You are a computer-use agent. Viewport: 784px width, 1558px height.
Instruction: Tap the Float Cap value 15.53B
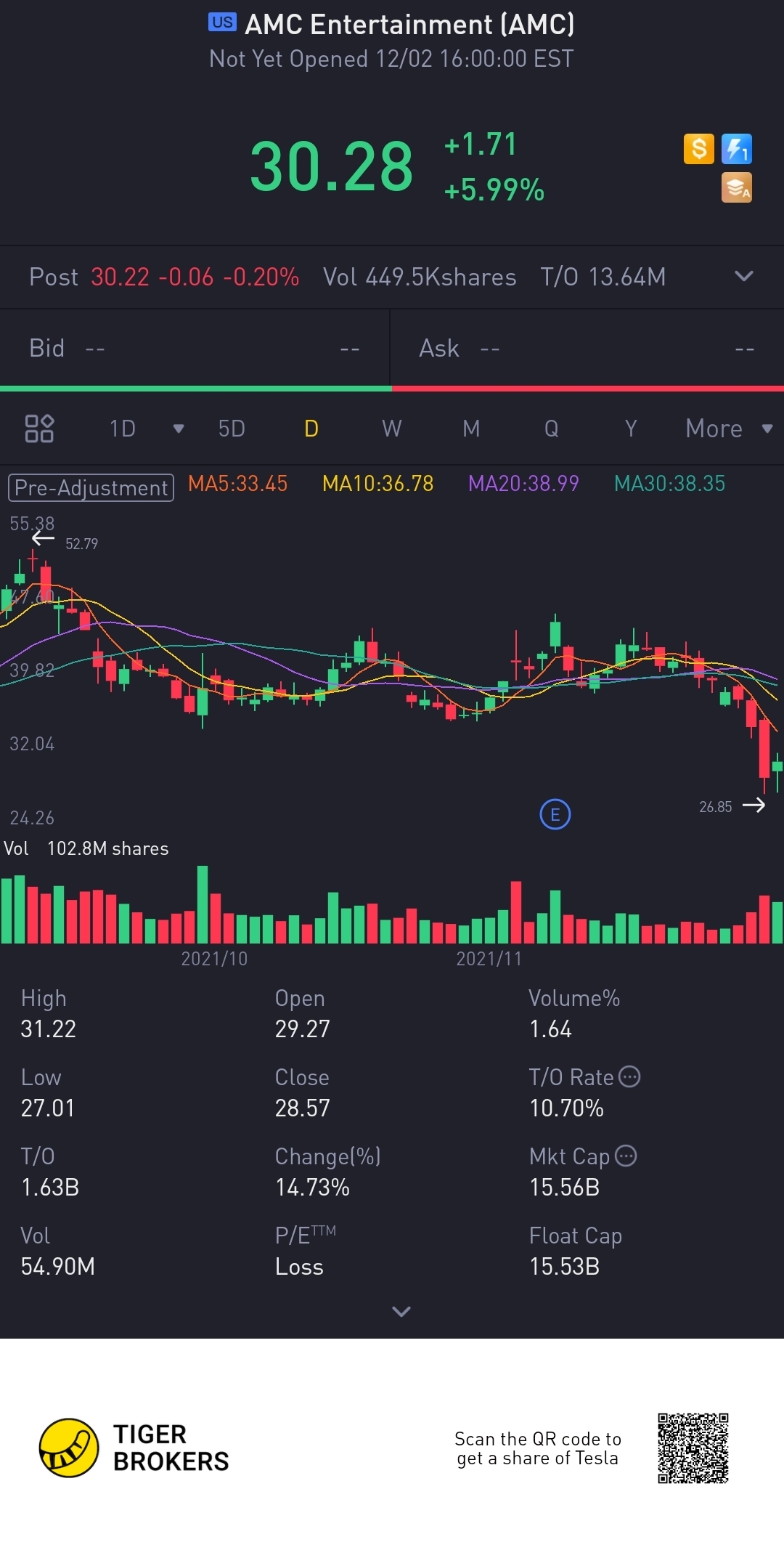(x=565, y=1267)
